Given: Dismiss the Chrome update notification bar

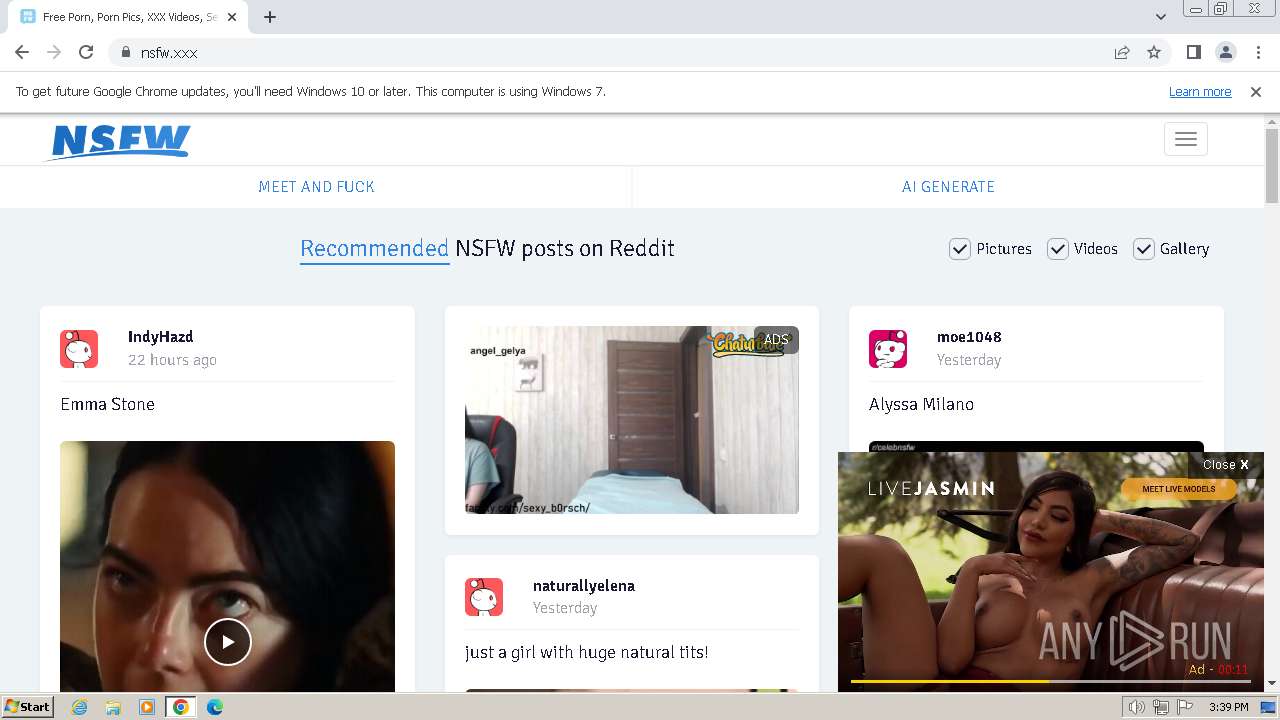Looking at the screenshot, I should (1256, 91).
